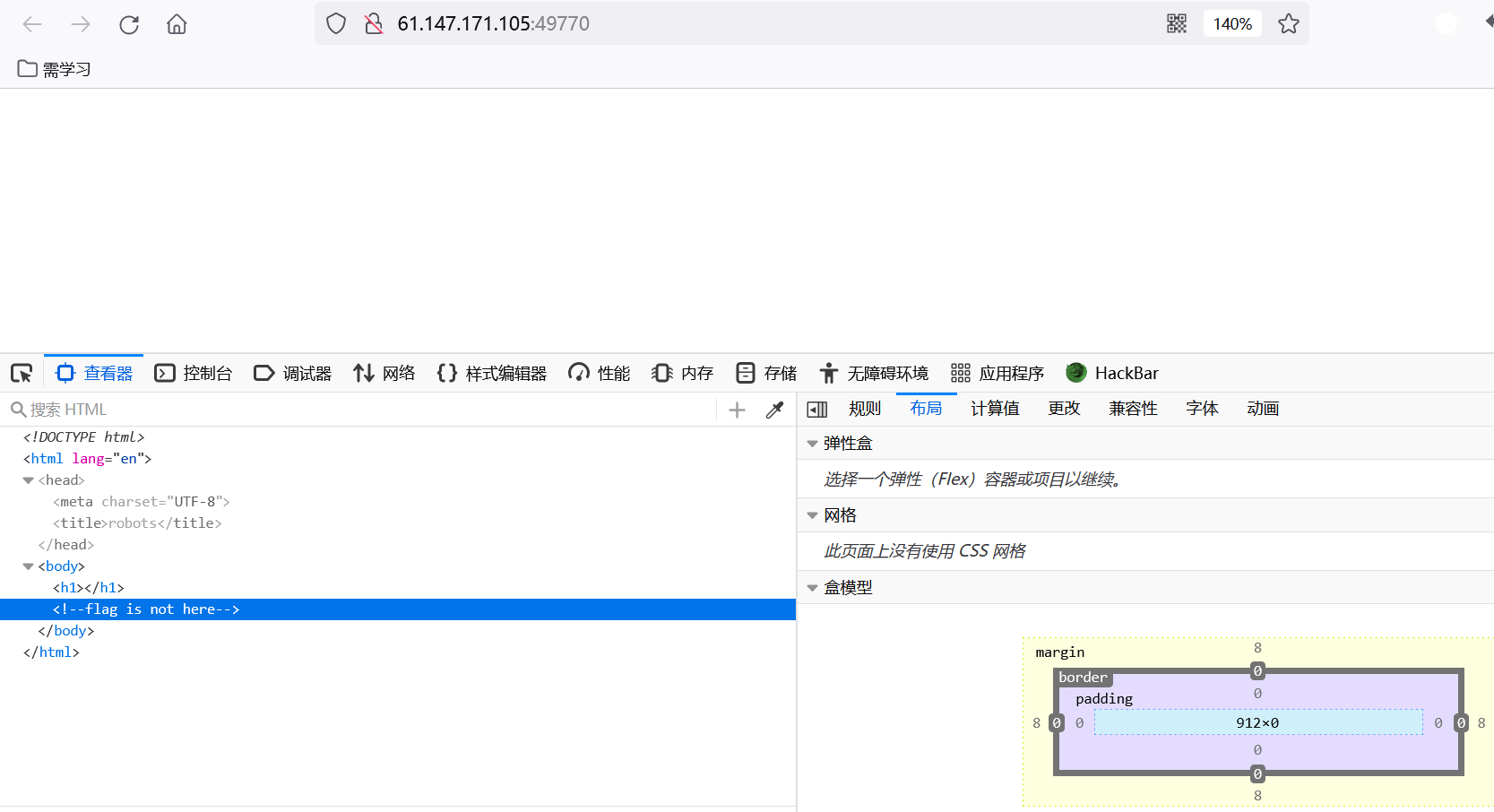Image resolution: width=1494 pixels, height=812 pixels.
Task: Switch to the 动画 animations panel
Action: pos(1263,409)
